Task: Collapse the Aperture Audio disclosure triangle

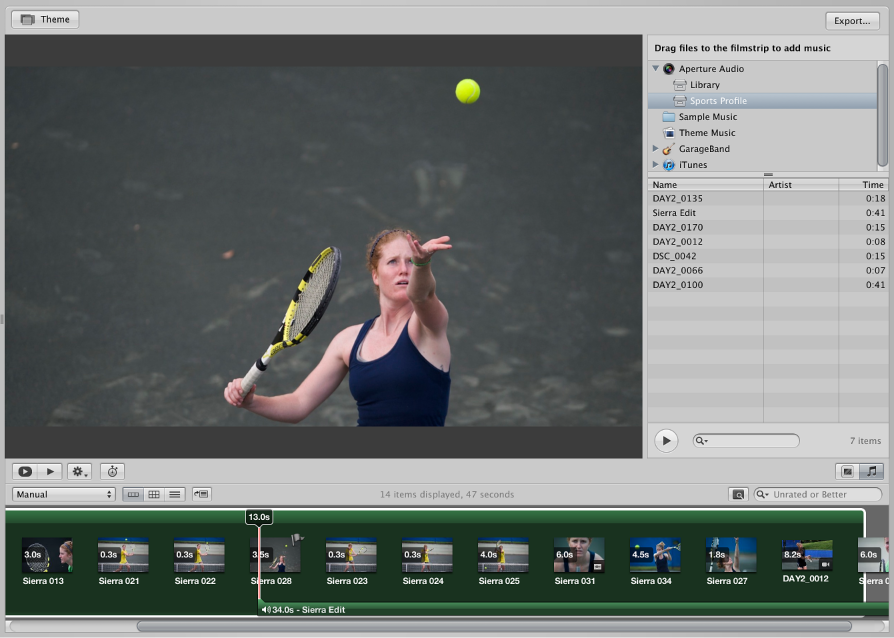Action: click(x=656, y=68)
